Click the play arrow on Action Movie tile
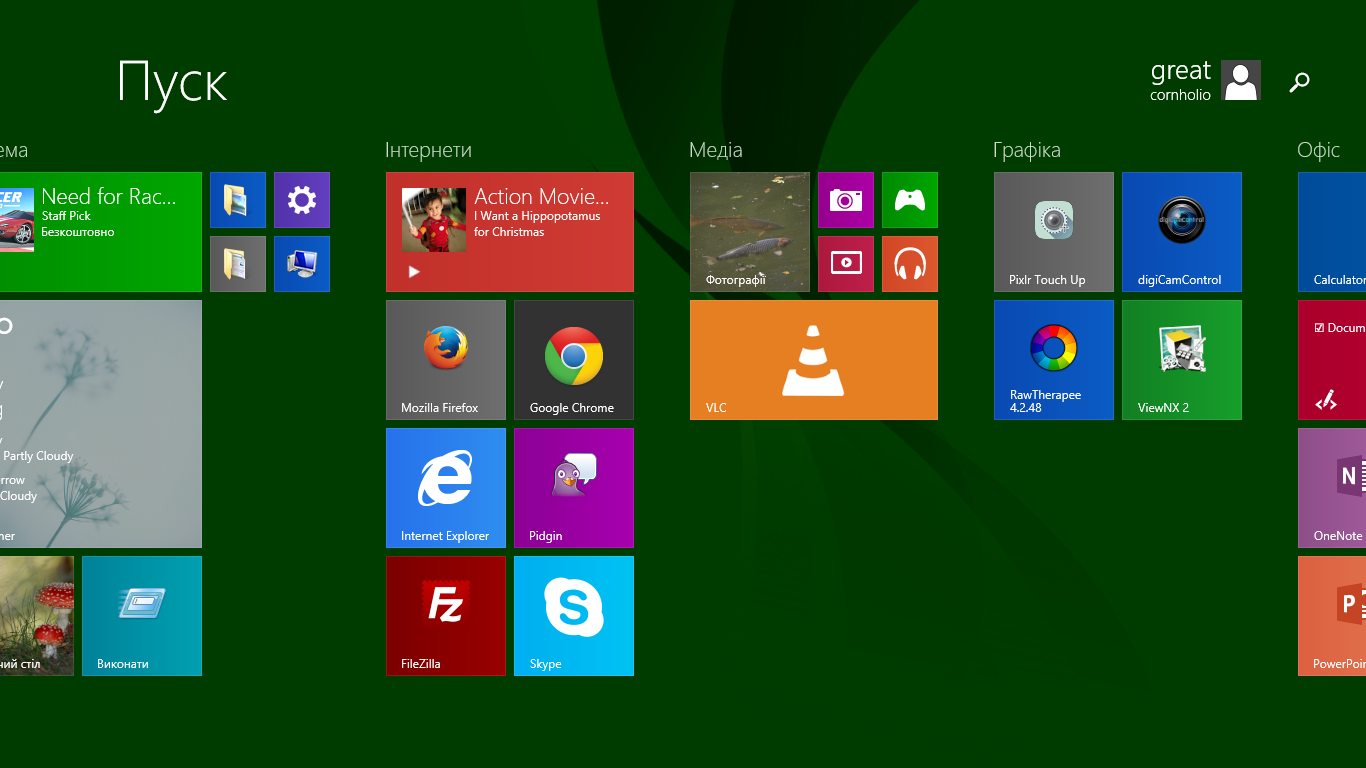The width and height of the screenshot is (1366, 768). [x=414, y=271]
